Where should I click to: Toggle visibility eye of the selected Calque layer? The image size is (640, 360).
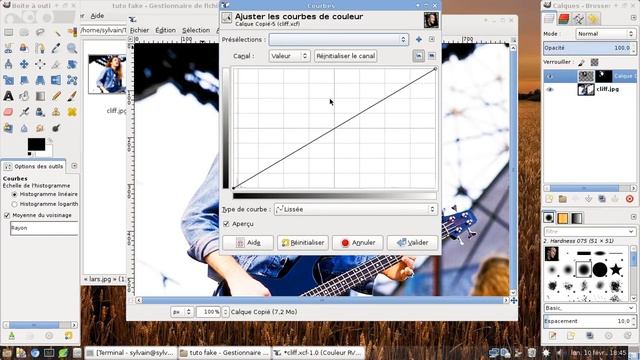click(550, 76)
